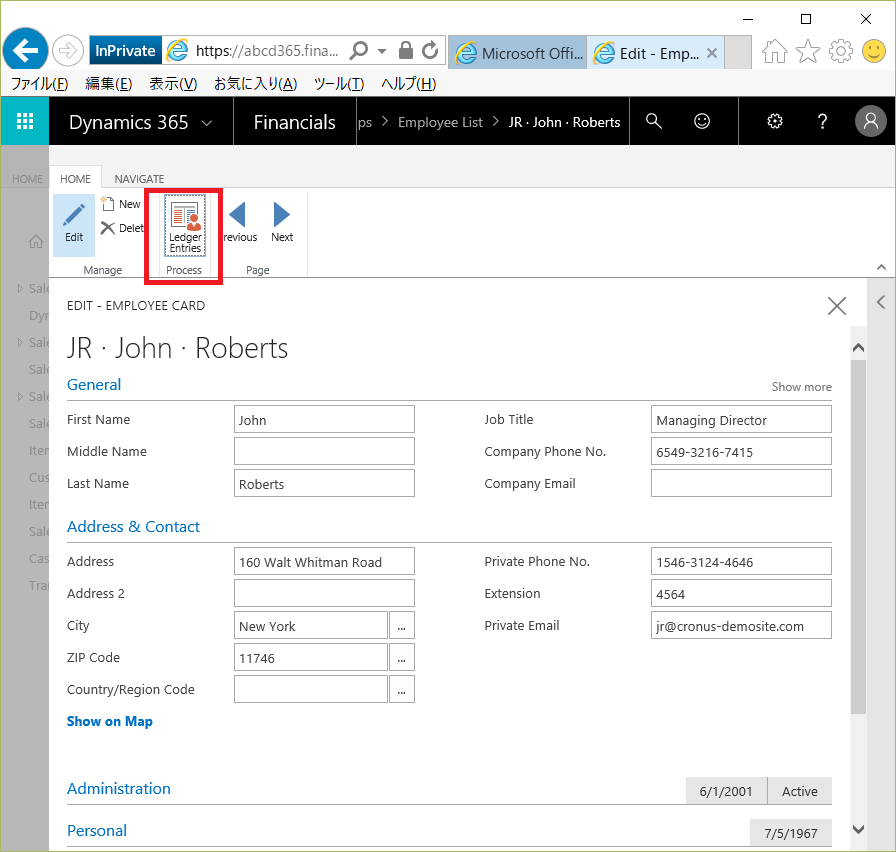Viewport: 896px width, 852px height.
Task: Click the empty Middle Name field
Action: [x=324, y=451]
